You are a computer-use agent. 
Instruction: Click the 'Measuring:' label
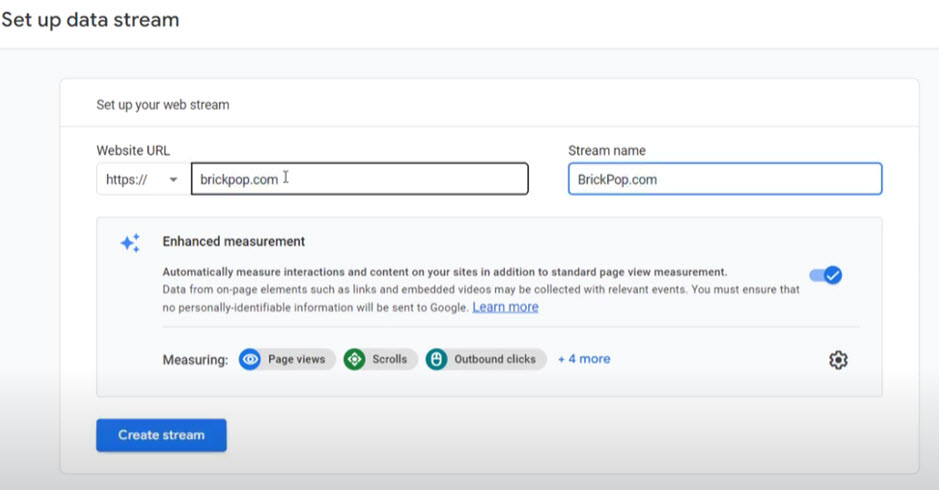[x=195, y=360]
